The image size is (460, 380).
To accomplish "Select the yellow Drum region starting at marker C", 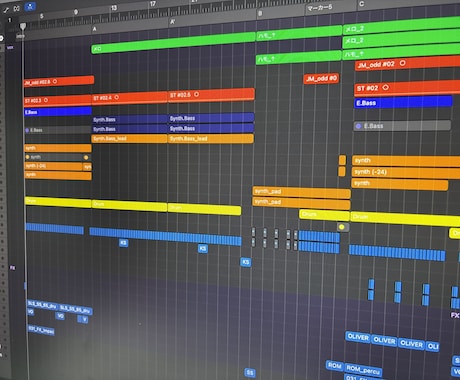I will (405, 218).
